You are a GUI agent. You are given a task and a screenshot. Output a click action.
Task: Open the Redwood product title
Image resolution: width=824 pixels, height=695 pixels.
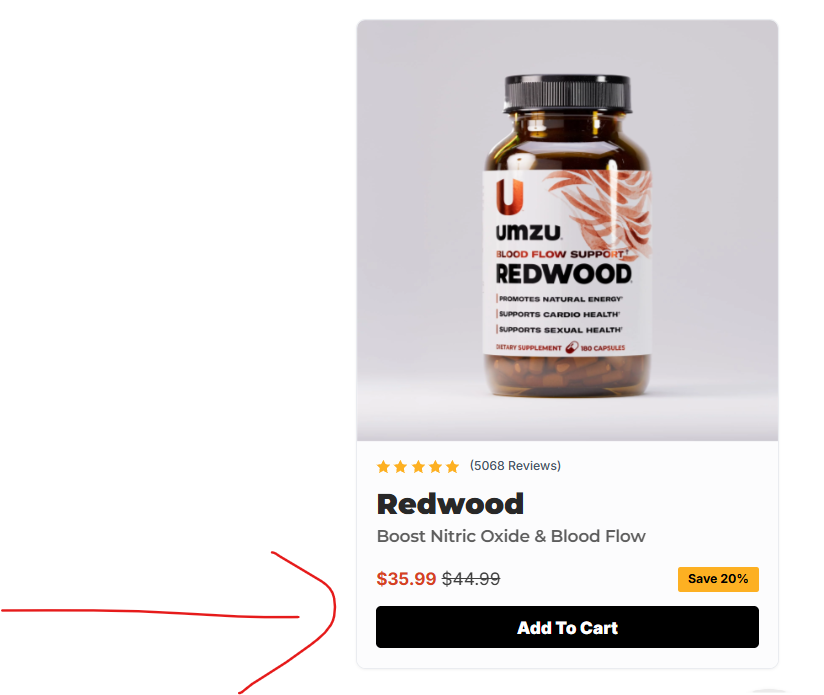click(450, 504)
